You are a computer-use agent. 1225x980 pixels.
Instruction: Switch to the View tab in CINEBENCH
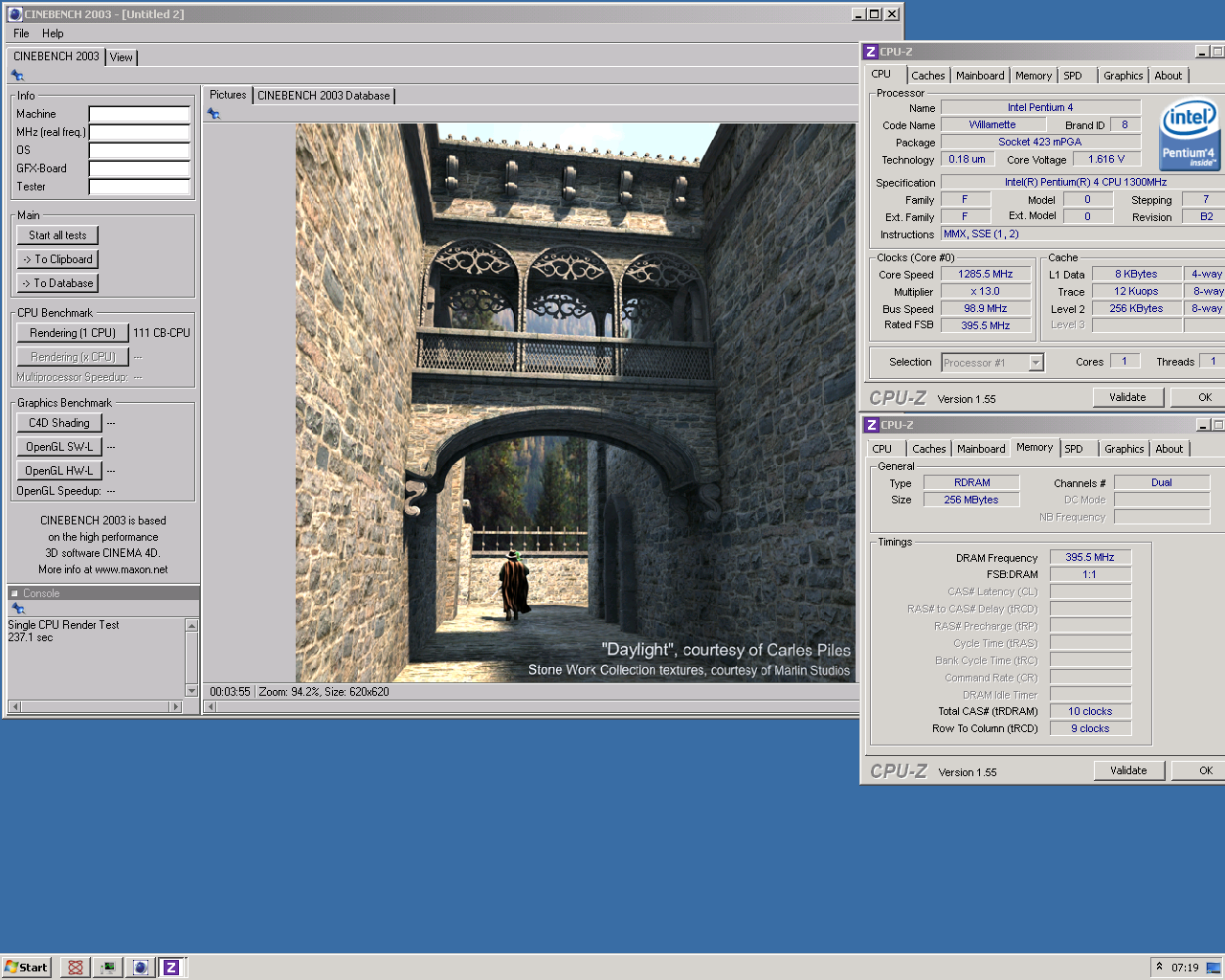122,57
